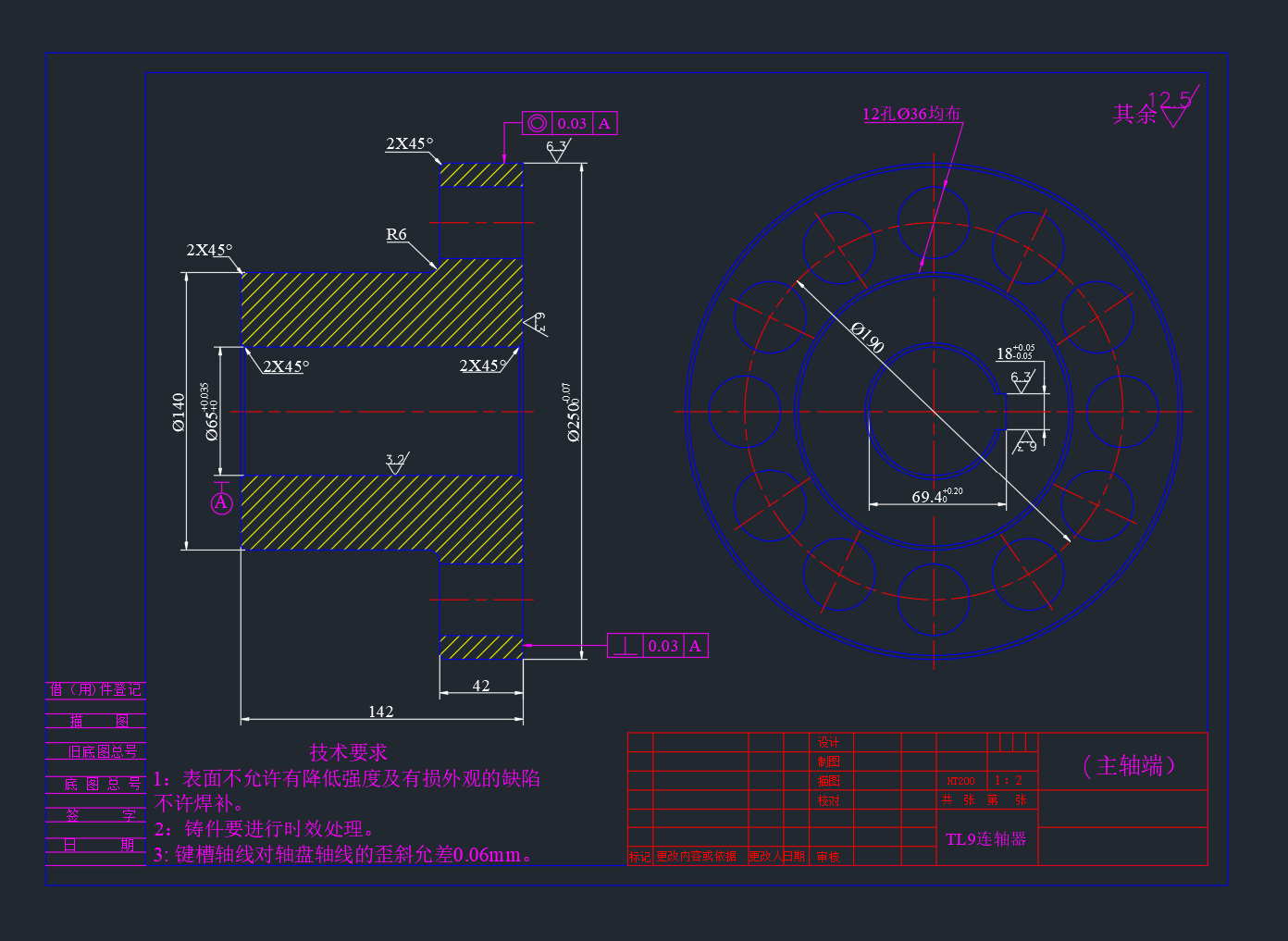Viewport: 1288px width, 941px height.
Task: Click the 旧底图总号 label
Action: (103, 751)
